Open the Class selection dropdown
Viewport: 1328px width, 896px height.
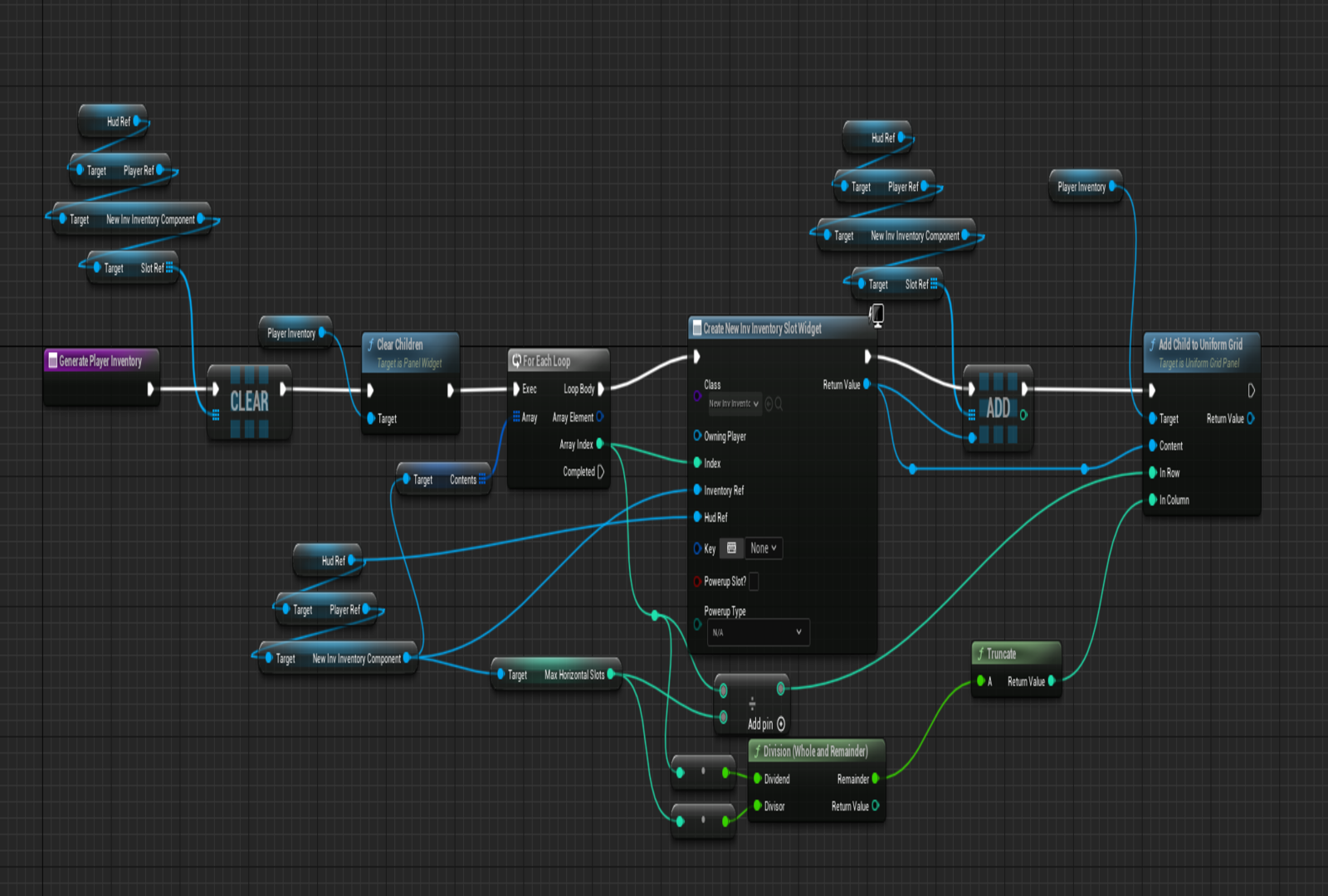click(734, 404)
